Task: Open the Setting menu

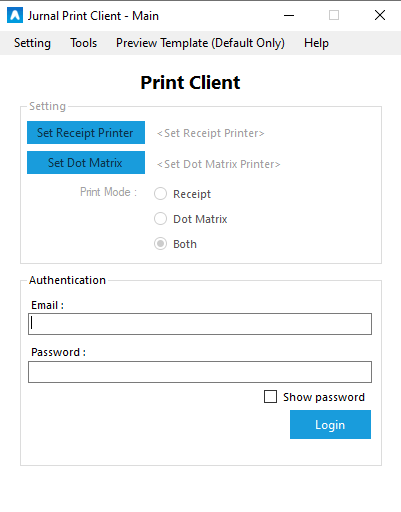Action: (32, 43)
